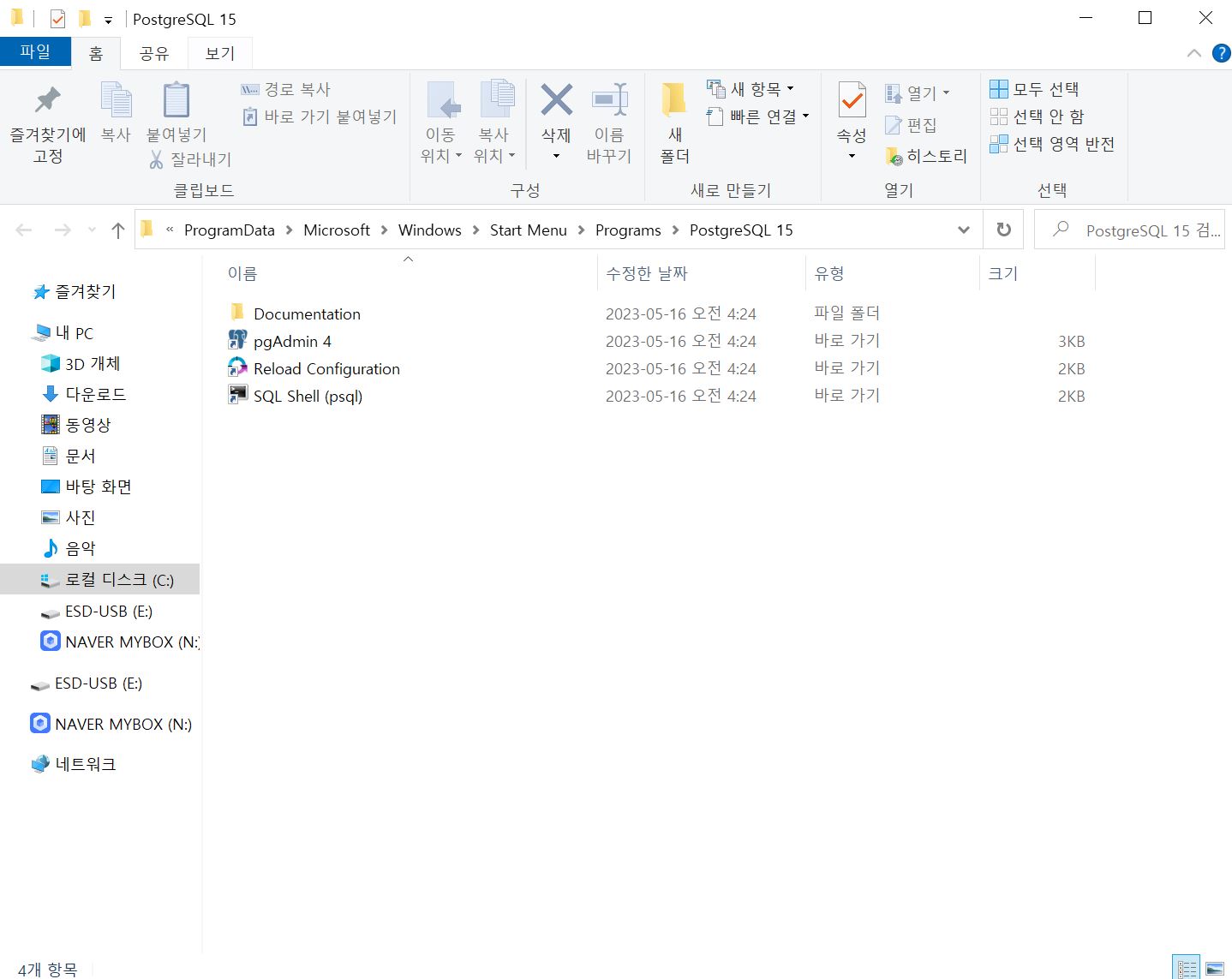Image resolution: width=1232 pixels, height=979 pixels.
Task: Click ProgramData in the address path
Action: (229, 230)
